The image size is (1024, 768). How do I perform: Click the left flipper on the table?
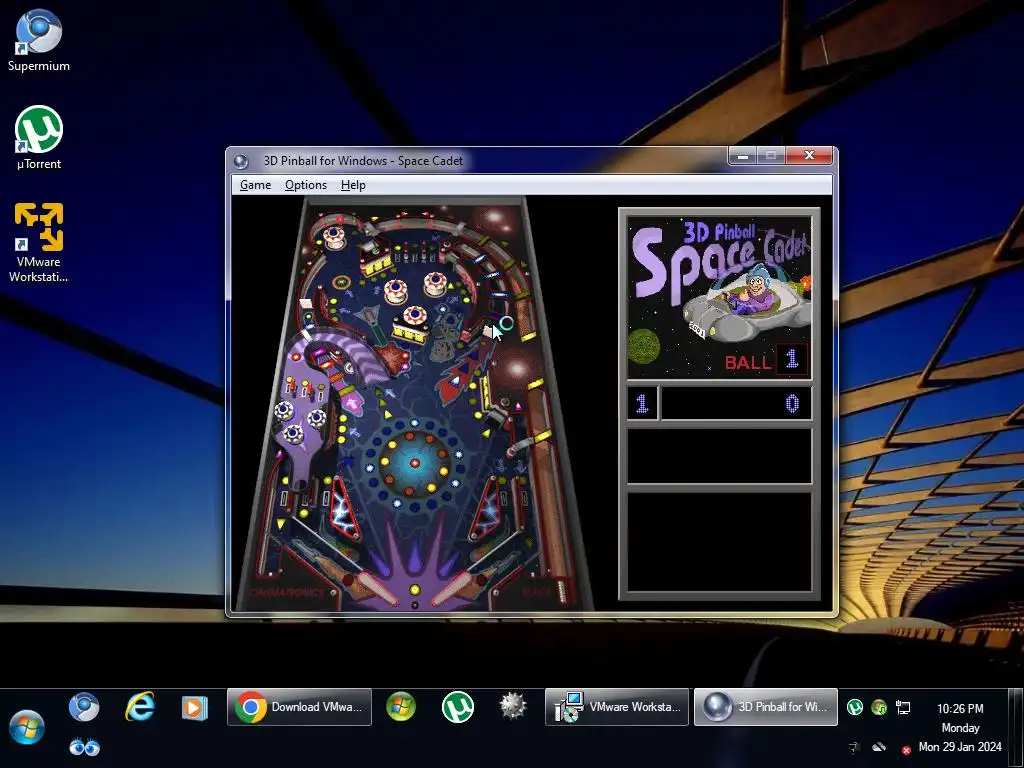click(376, 588)
